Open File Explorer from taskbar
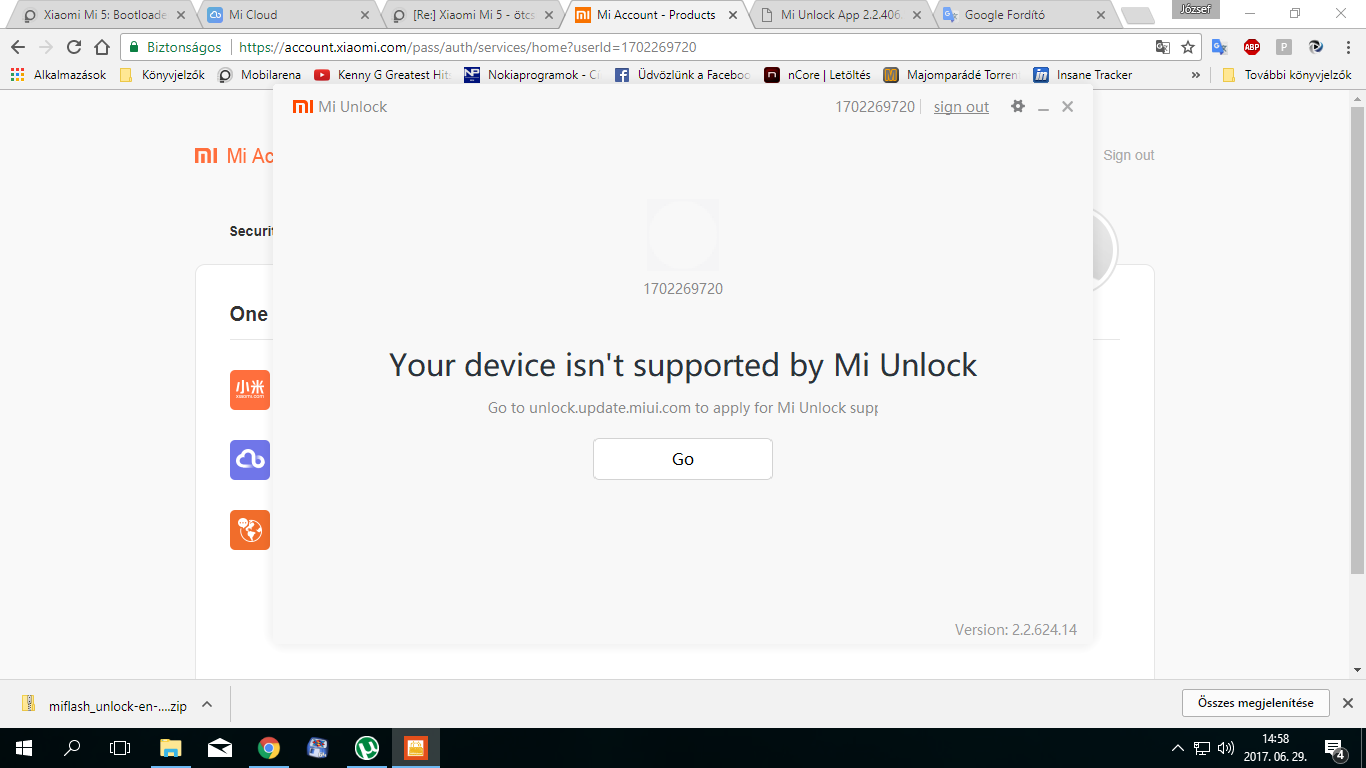 [172, 748]
